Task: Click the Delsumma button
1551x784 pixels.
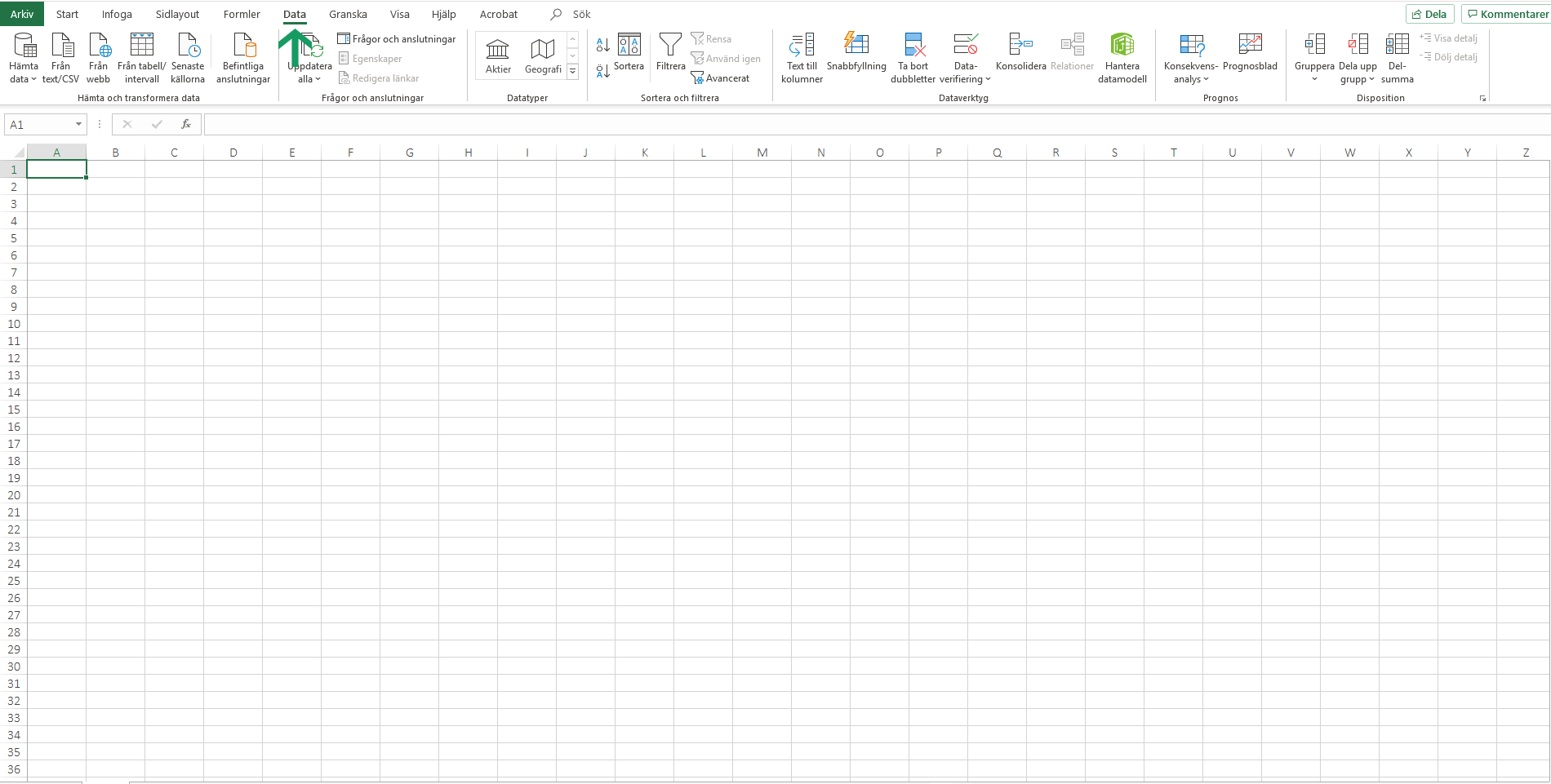Action: 1397,58
